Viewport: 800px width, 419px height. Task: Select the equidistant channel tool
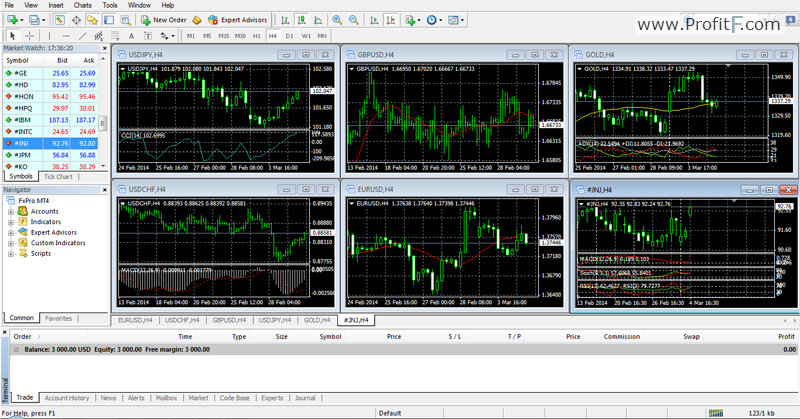(x=98, y=36)
